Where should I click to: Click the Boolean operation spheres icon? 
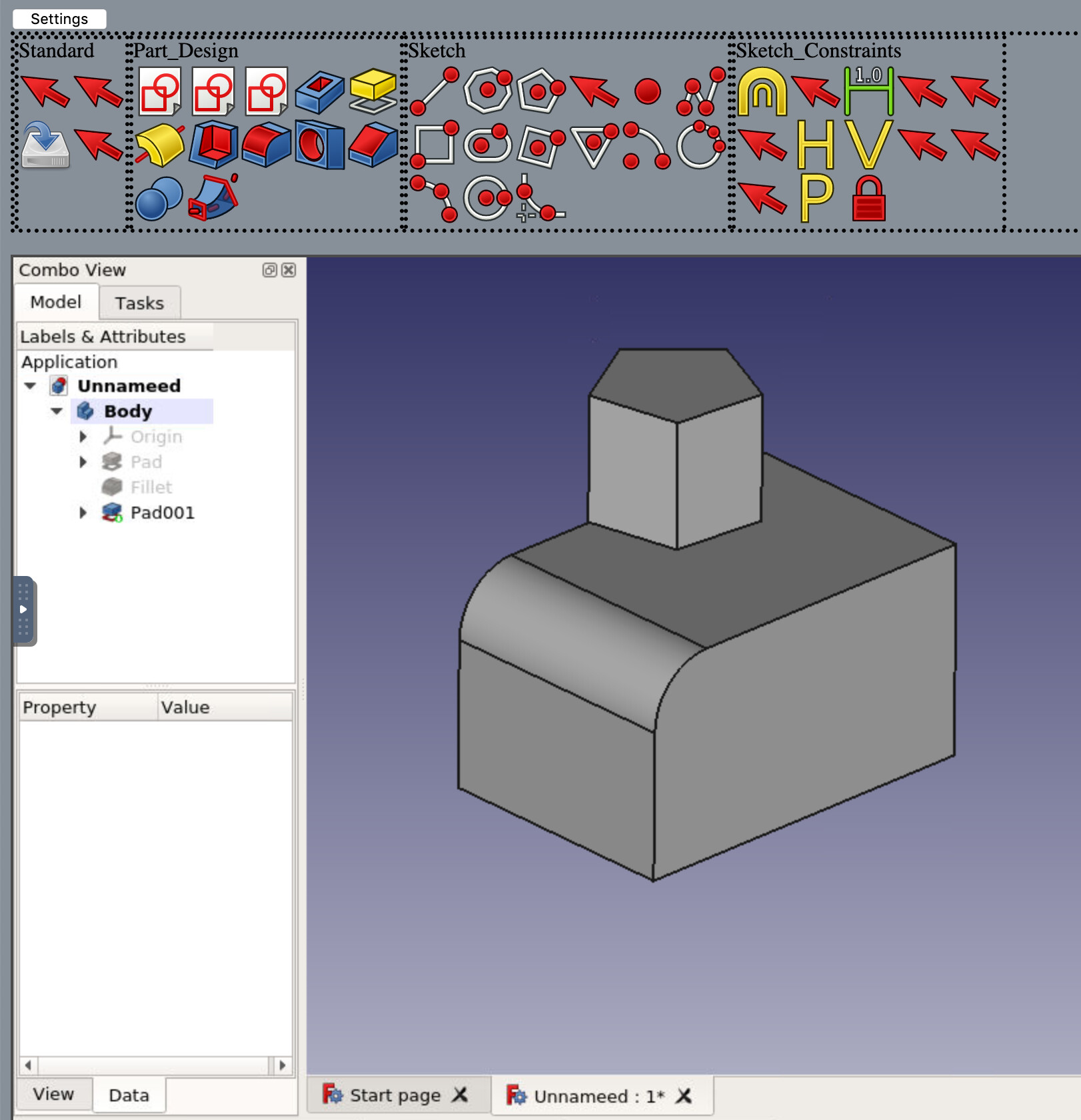pos(159,199)
